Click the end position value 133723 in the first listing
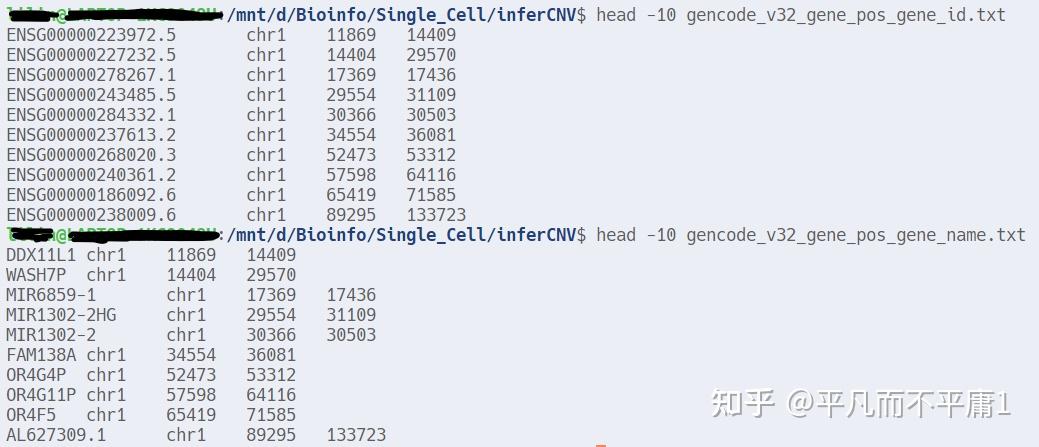1039x447 pixels. click(436, 215)
